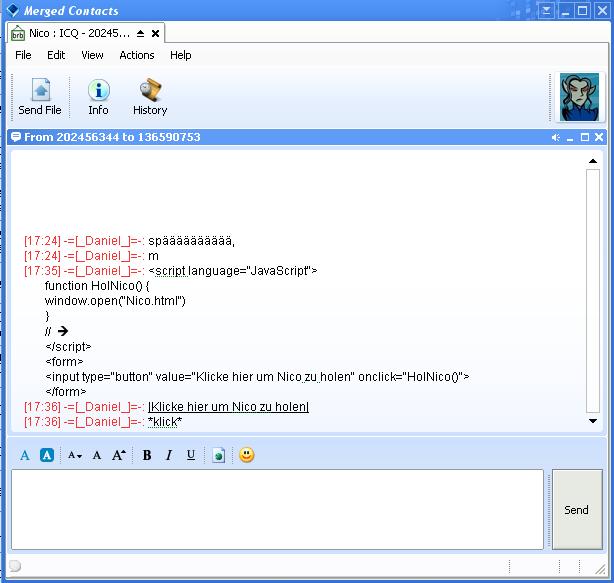Click the typing indicator bubble in the status bar
This screenshot has width=614, height=583.
pyautogui.click(x=15, y=566)
